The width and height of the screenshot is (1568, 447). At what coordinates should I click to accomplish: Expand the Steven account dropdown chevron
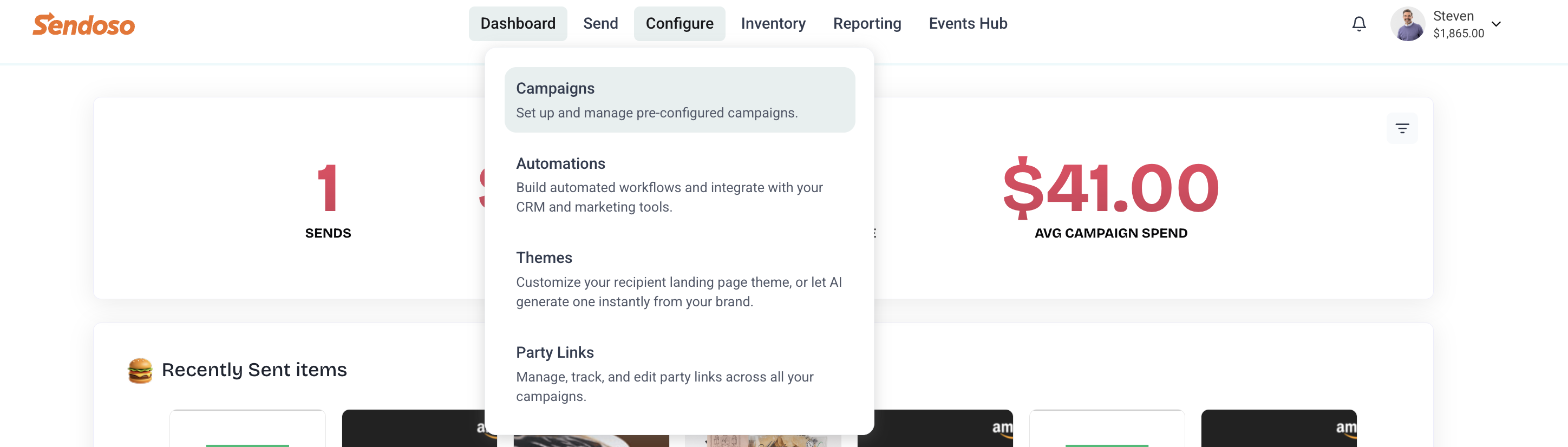click(x=1496, y=24)
